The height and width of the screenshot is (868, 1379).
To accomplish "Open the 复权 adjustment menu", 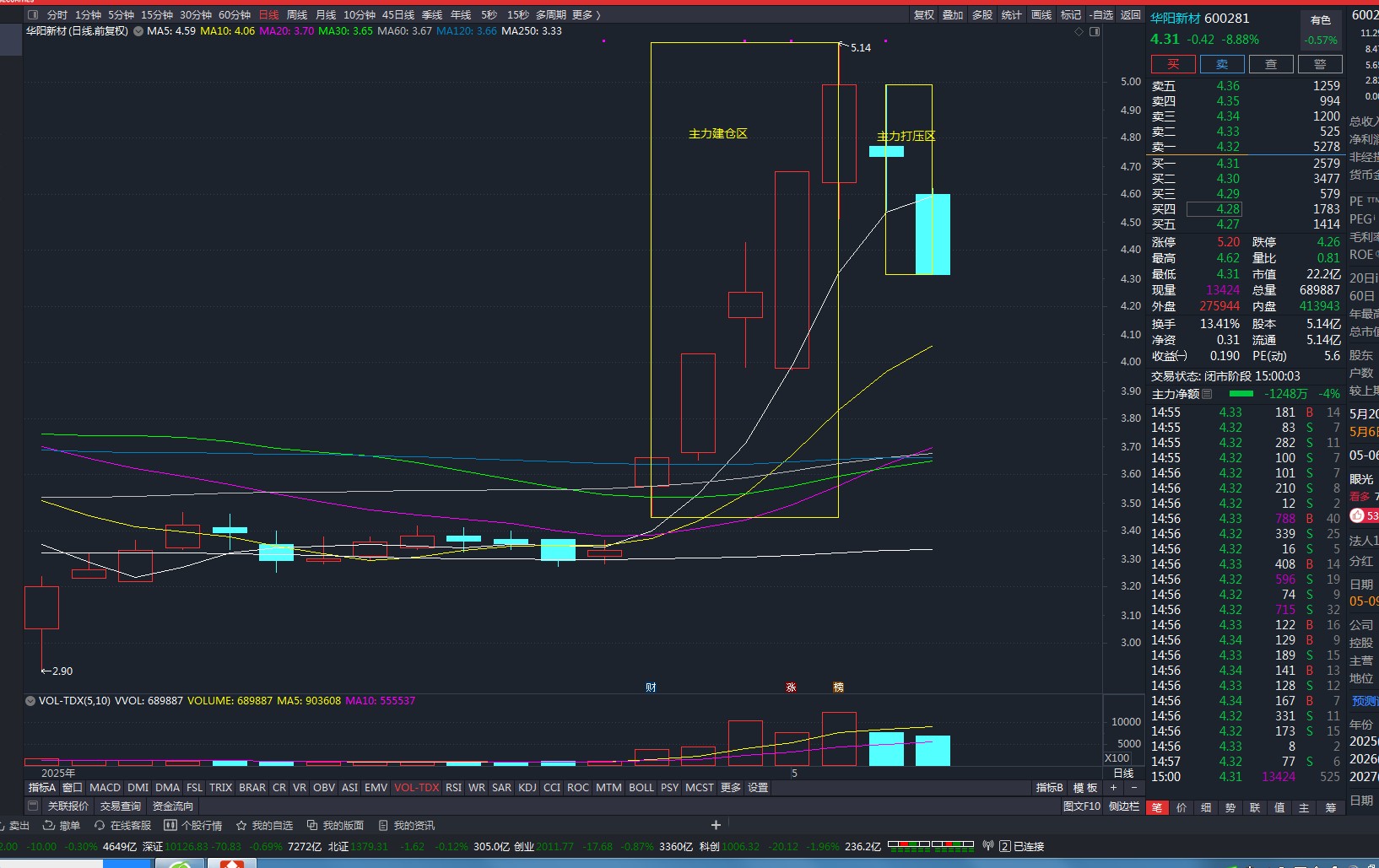I will [924, 15].
